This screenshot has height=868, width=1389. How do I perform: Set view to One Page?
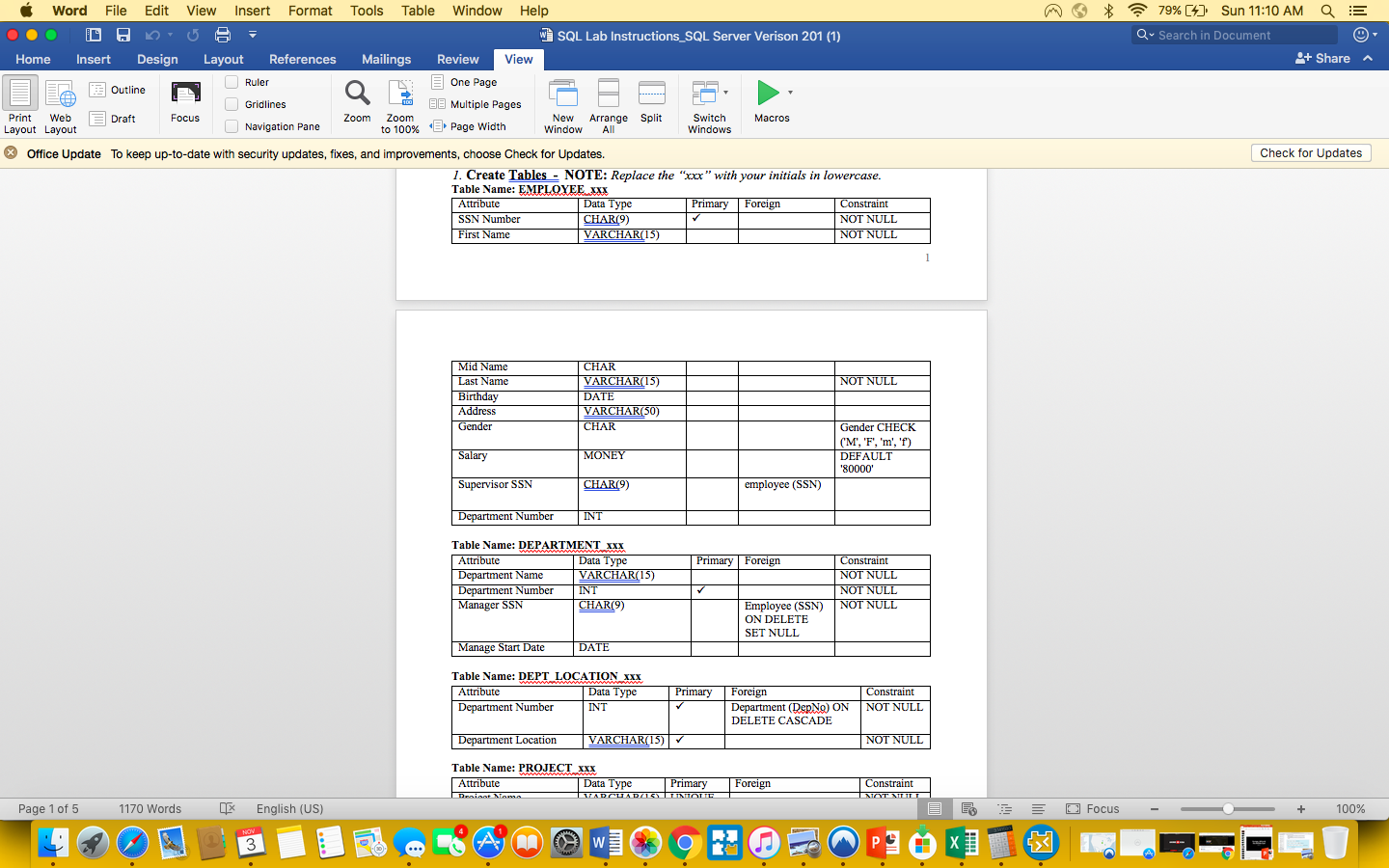click(464, 82)
